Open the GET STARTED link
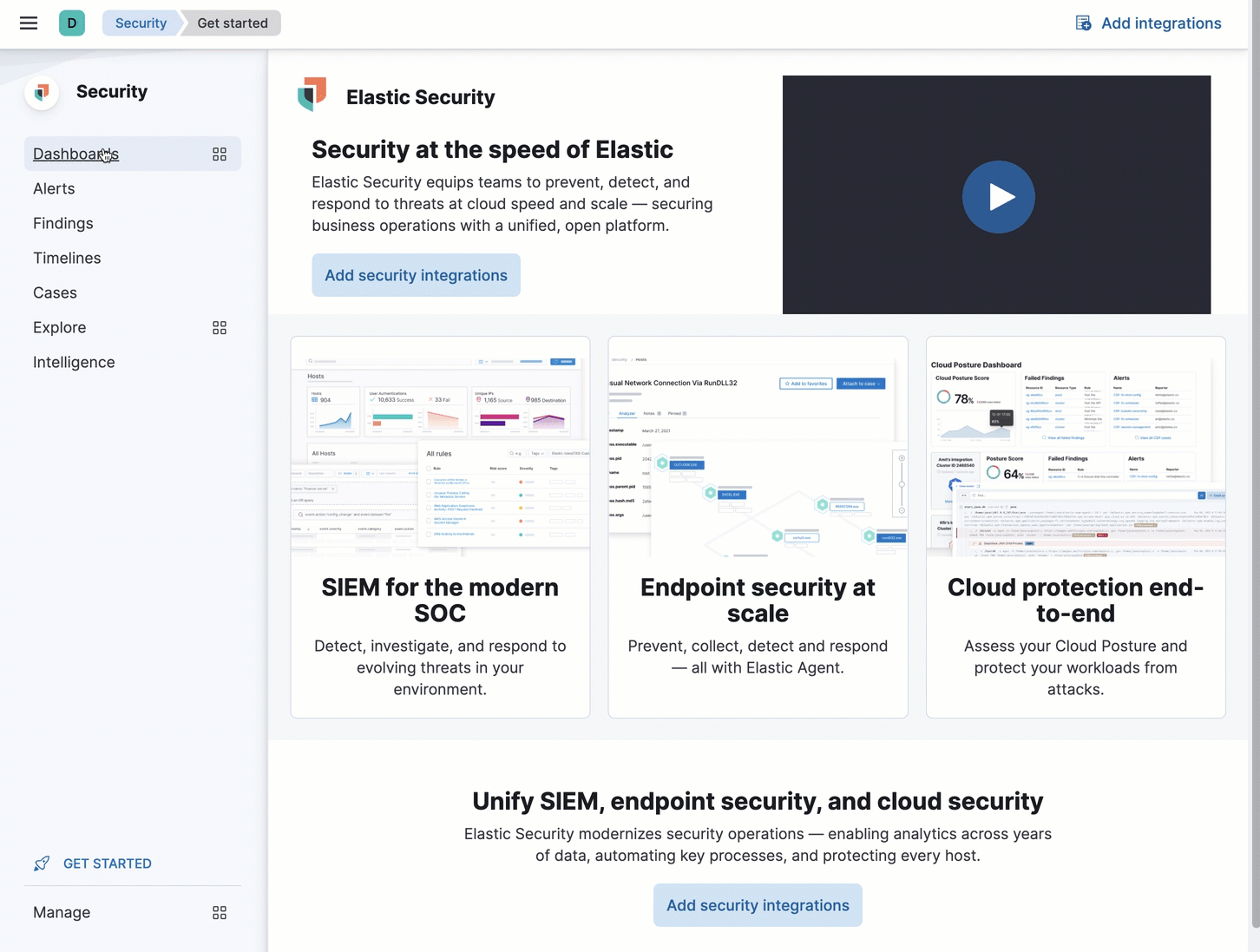 pos(108,863)
